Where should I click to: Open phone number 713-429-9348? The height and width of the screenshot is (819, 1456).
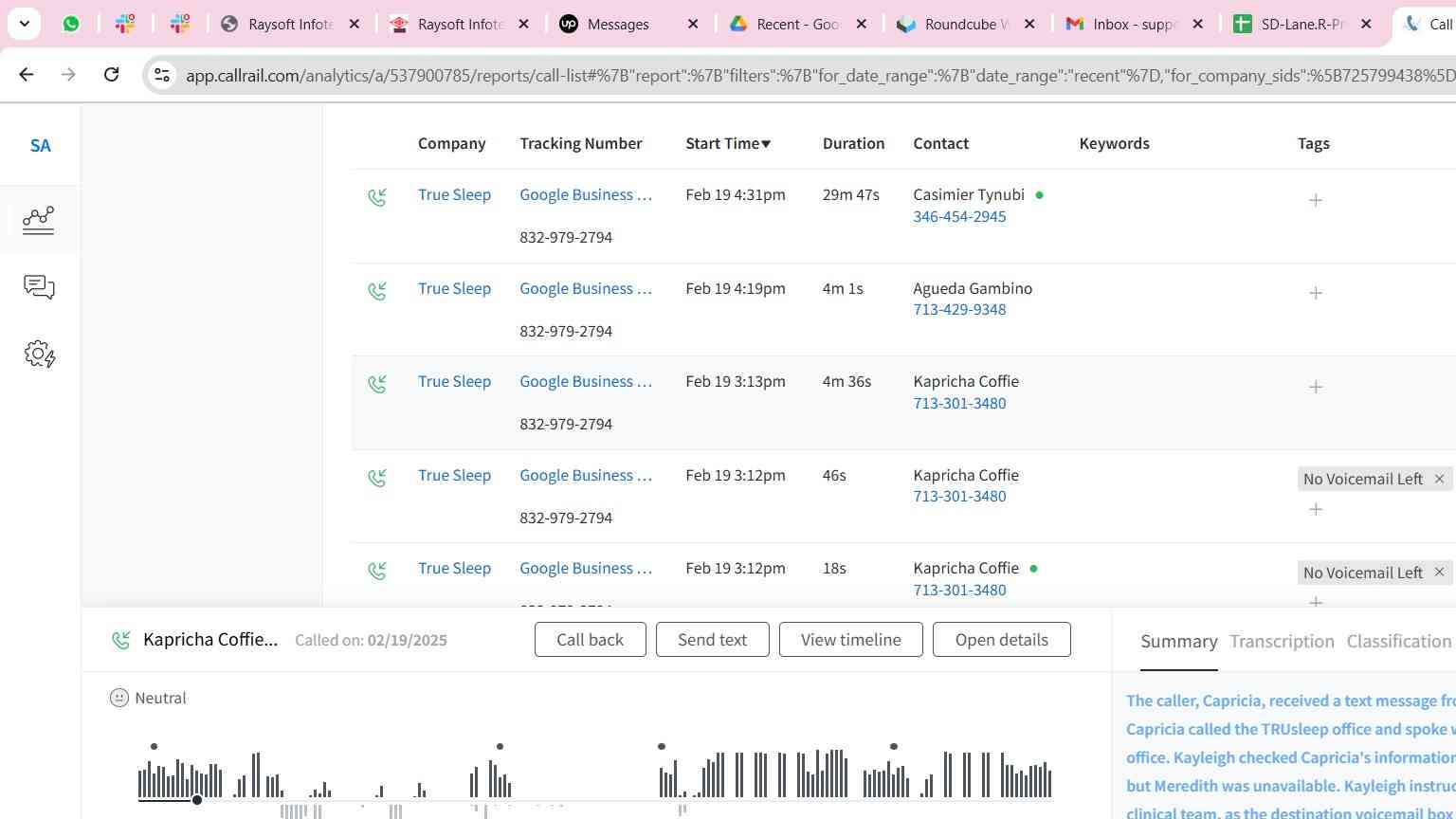[x=959, y=309]
